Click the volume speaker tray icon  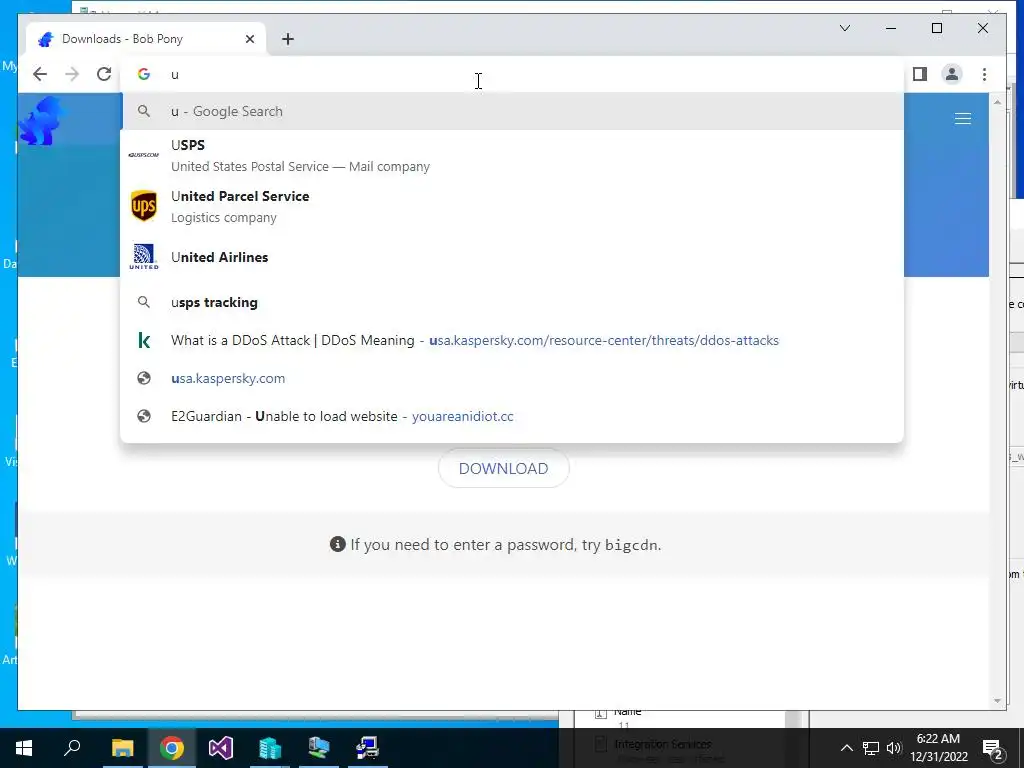coord(894,748)
